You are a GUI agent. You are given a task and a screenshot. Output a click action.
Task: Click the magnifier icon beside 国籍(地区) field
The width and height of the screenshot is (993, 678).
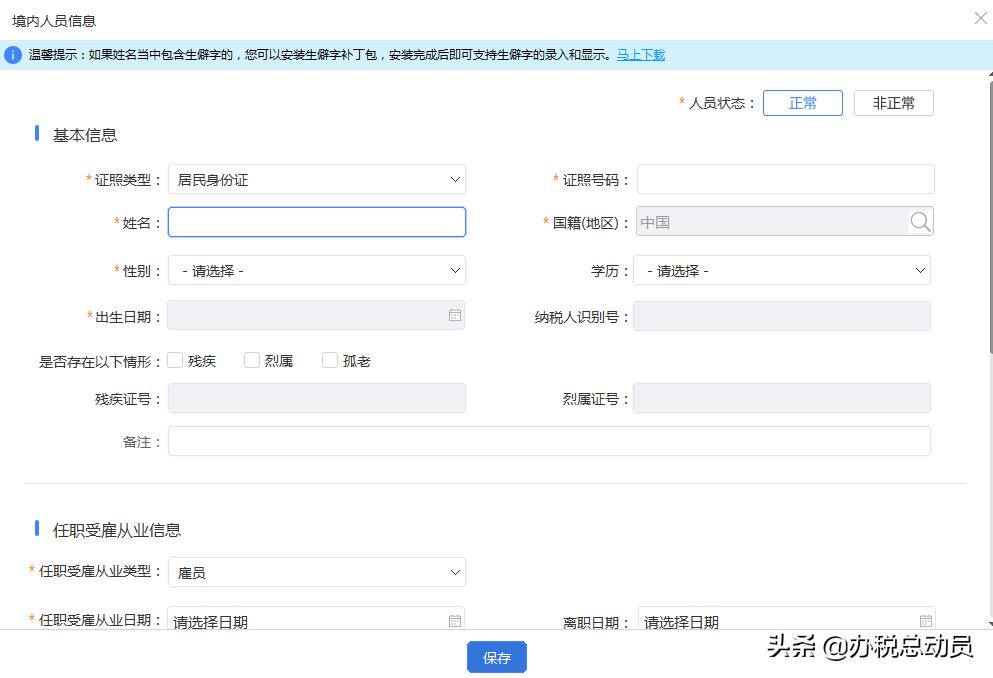[x=920, y=221]
